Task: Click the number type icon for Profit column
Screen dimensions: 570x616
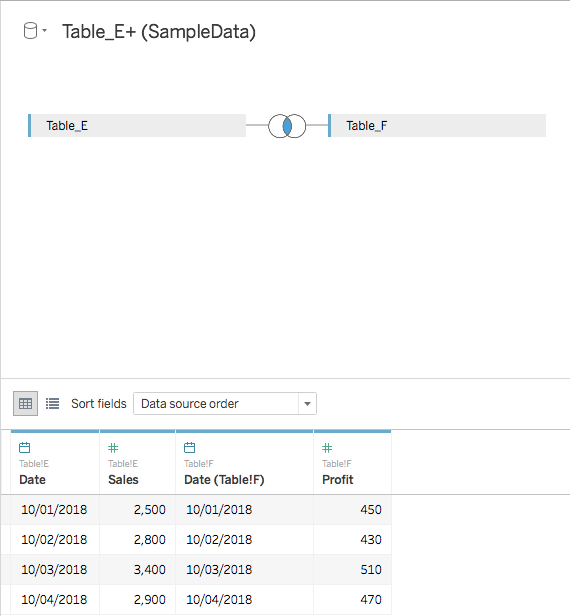Action: (x=327, y=447)
